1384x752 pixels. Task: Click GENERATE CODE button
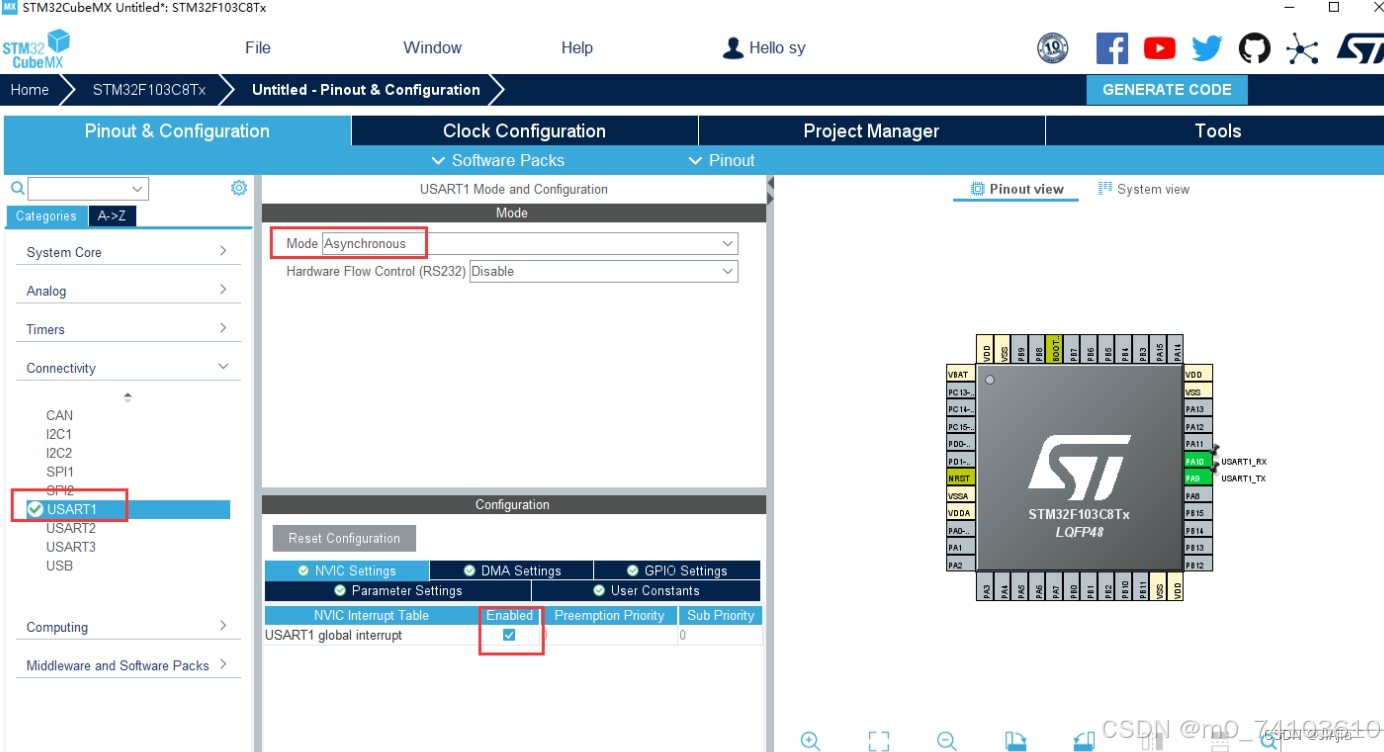[1167, 89]
